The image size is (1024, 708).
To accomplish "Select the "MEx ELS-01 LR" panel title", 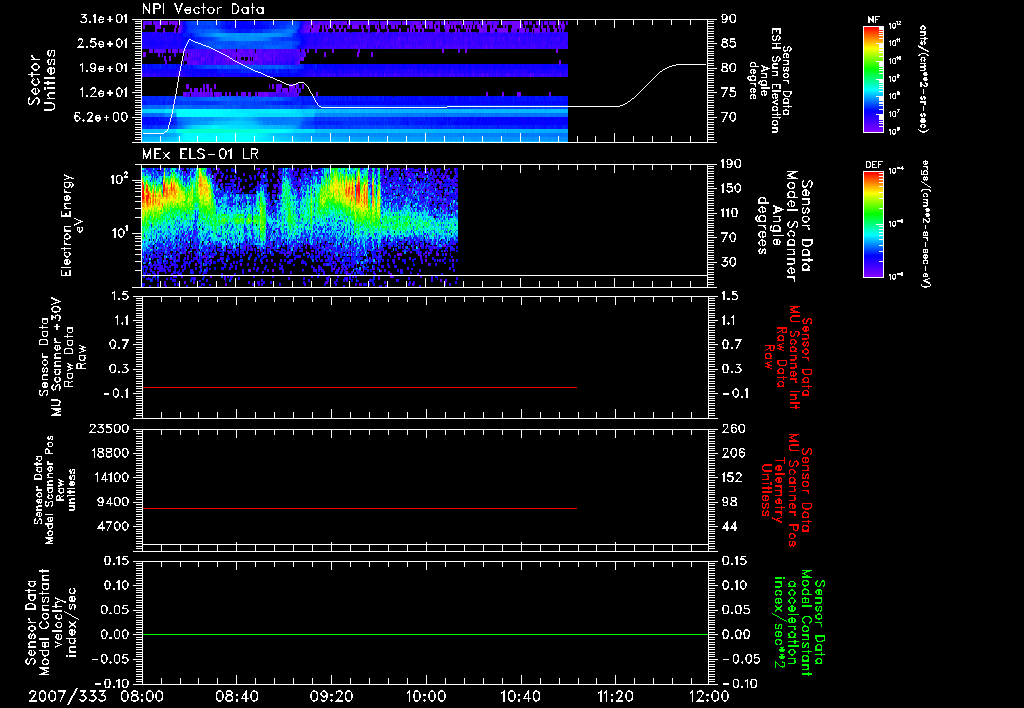I will [200, 154].
